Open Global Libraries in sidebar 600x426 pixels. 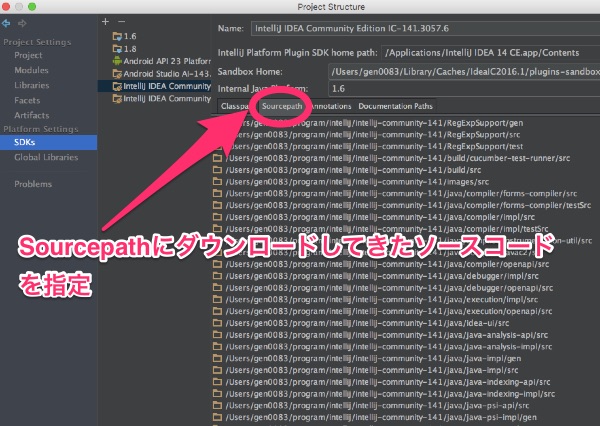tap(46, 157)
